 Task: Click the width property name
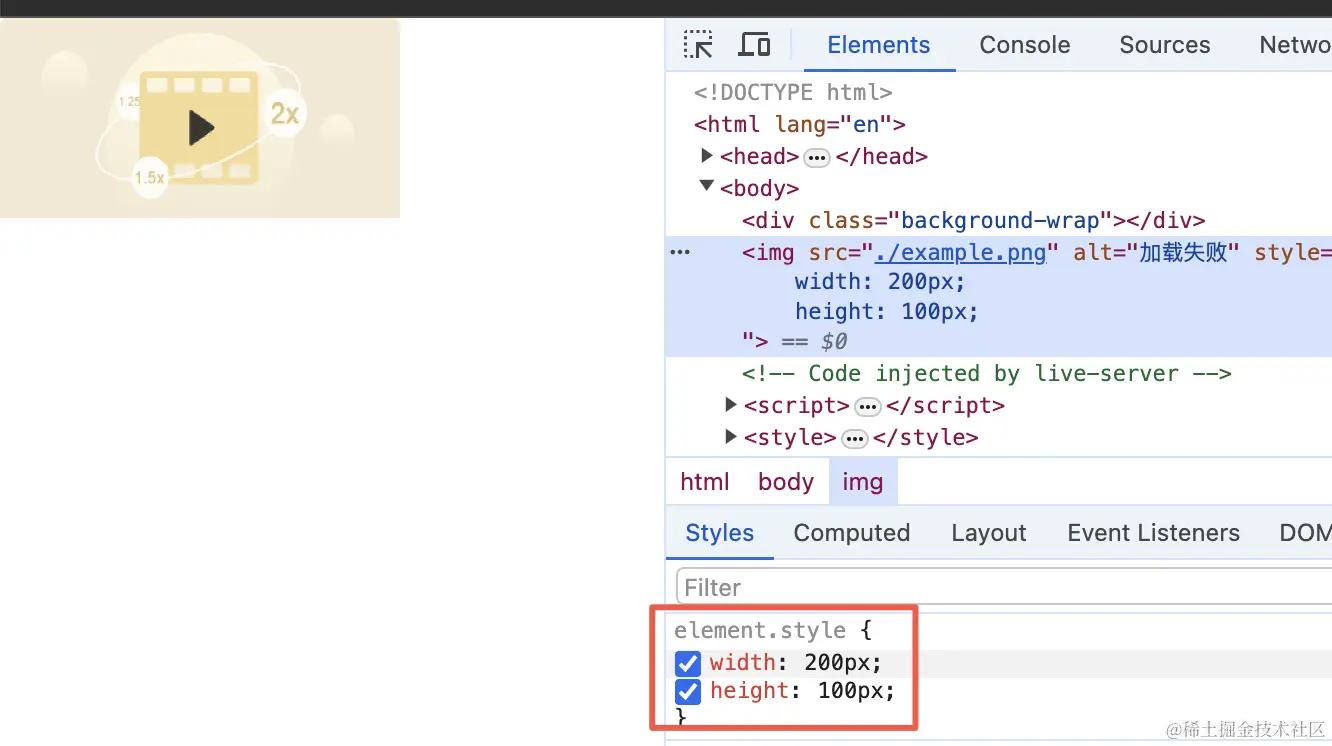pyautogui.click(x=743, y=662)
